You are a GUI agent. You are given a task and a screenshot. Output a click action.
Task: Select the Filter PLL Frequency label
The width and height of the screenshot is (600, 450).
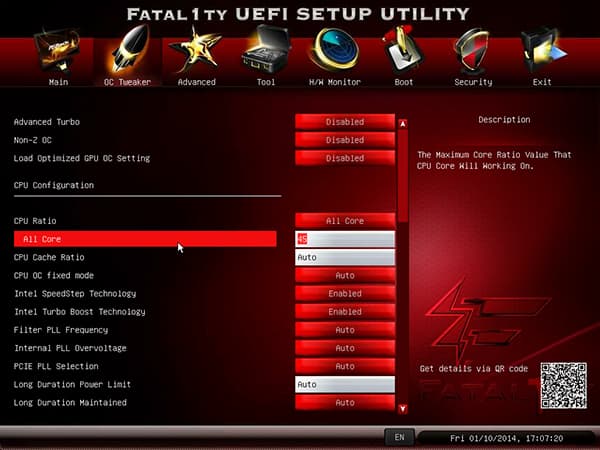coord(61,330)
